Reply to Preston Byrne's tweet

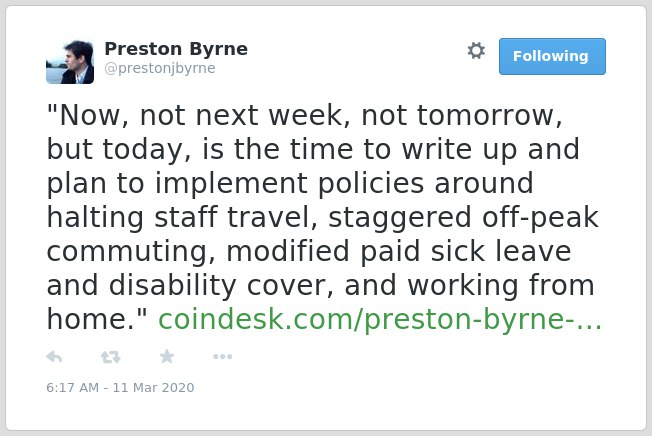54,357
